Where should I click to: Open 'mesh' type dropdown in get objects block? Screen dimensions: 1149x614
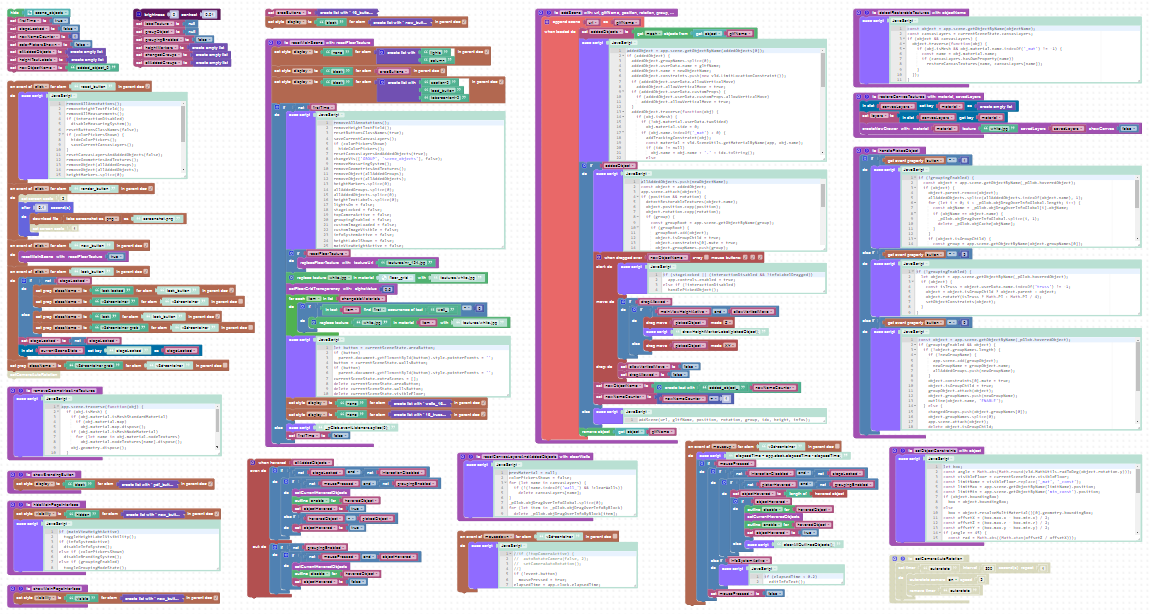(x=653, y=34)
